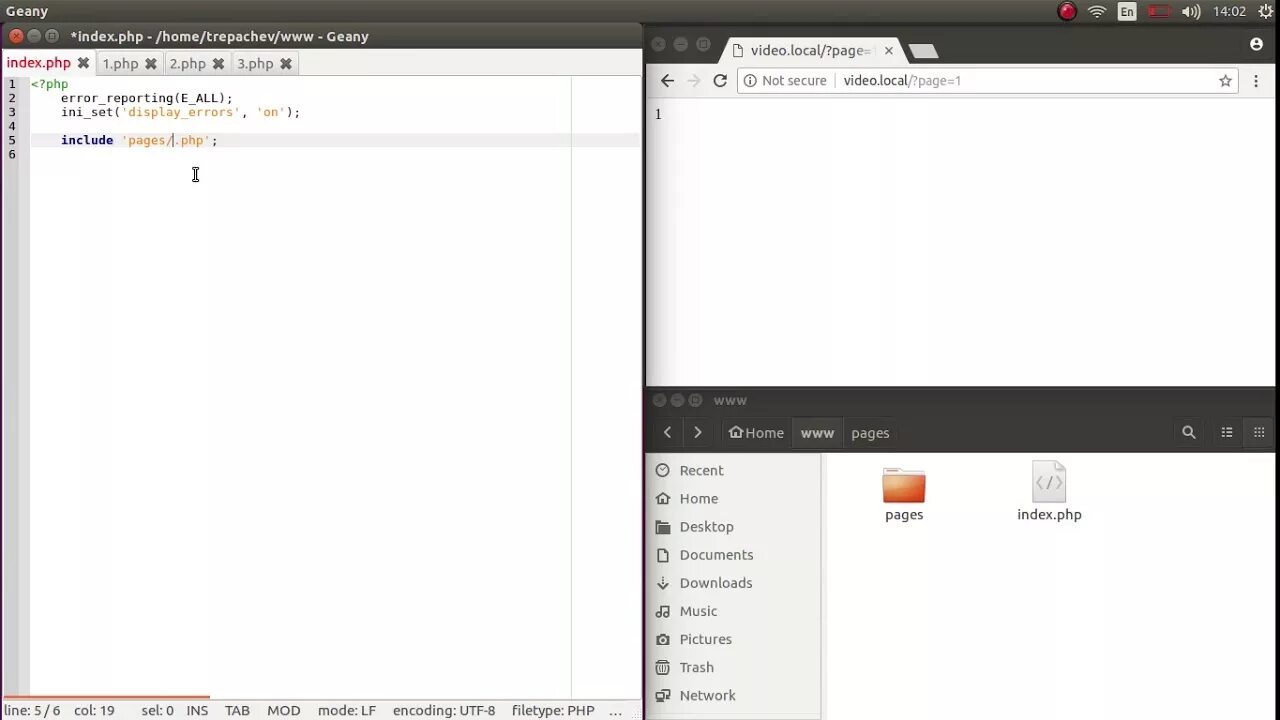
Task: Switch to the 3.php editor tab
Action: tap(255, 63)
